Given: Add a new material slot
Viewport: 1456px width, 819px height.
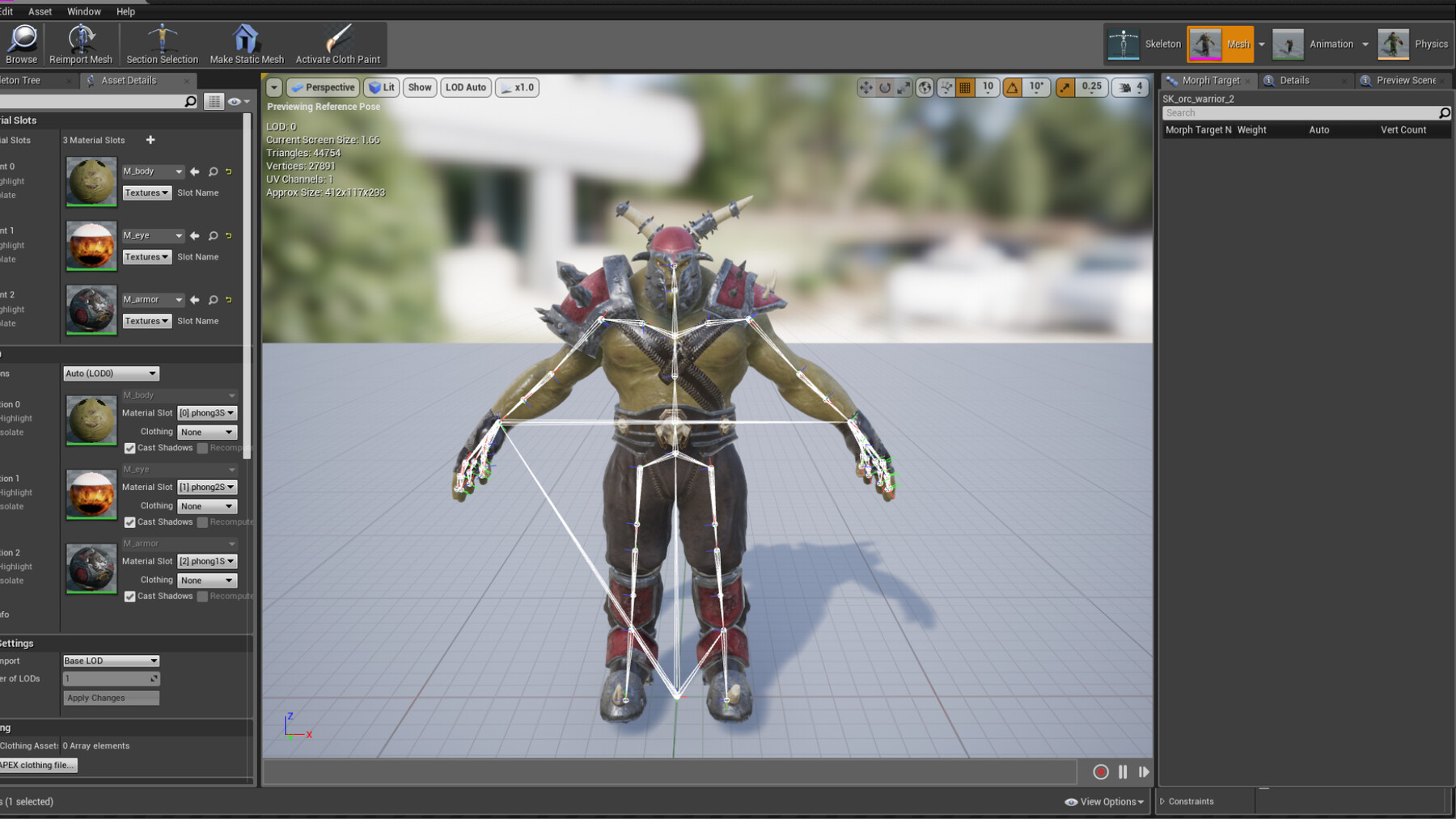Looking at the screenshot, I should coord(150,140).
